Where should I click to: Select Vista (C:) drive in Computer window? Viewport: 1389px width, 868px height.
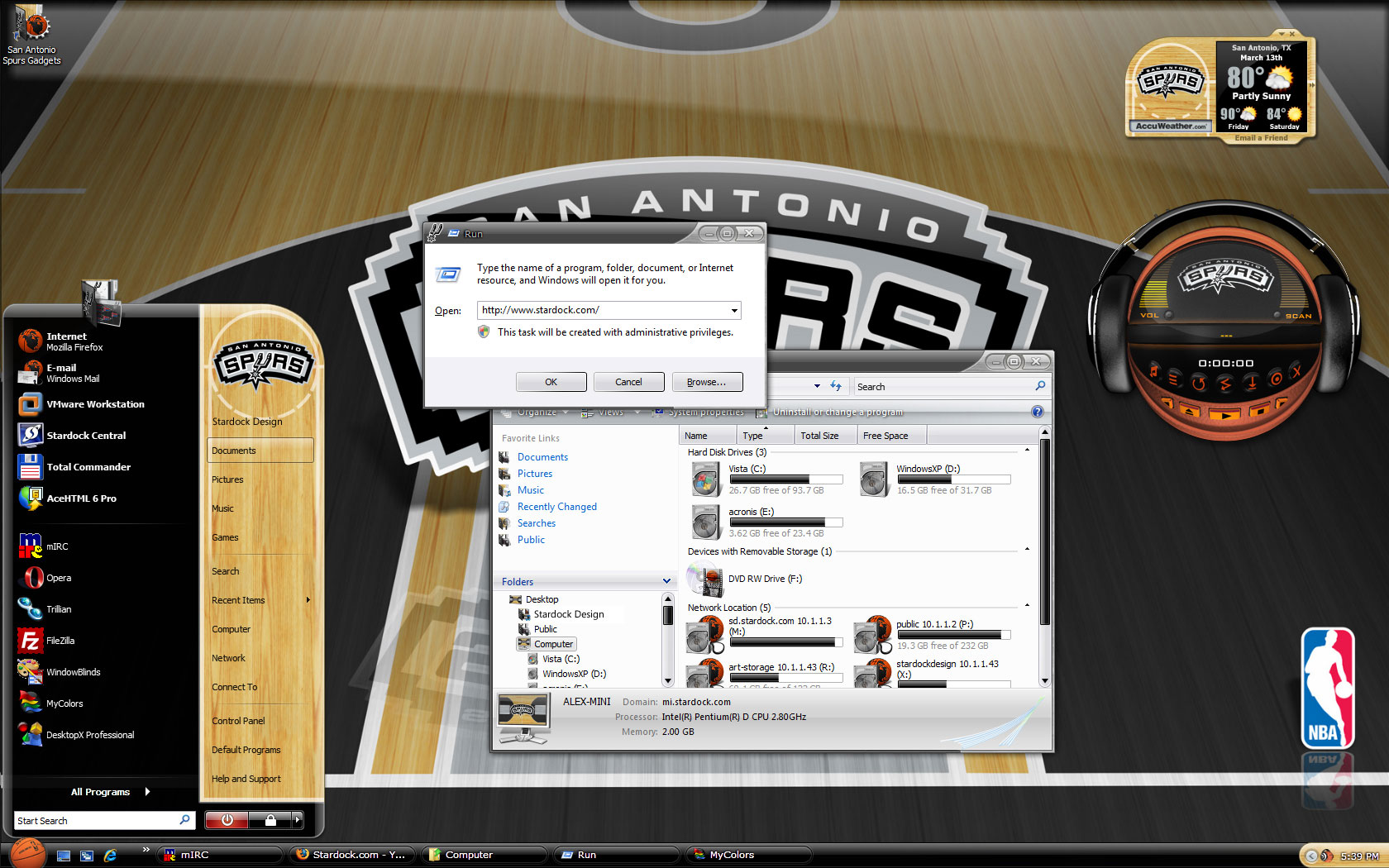pos(766,479)
